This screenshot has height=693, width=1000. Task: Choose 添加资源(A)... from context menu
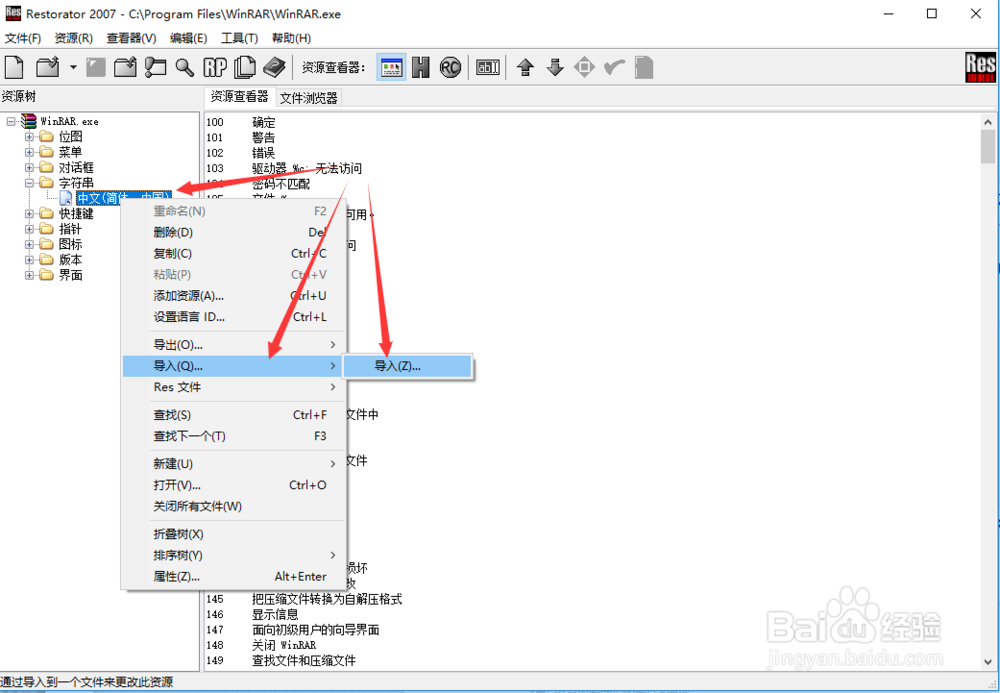click(x=233, y=296)
